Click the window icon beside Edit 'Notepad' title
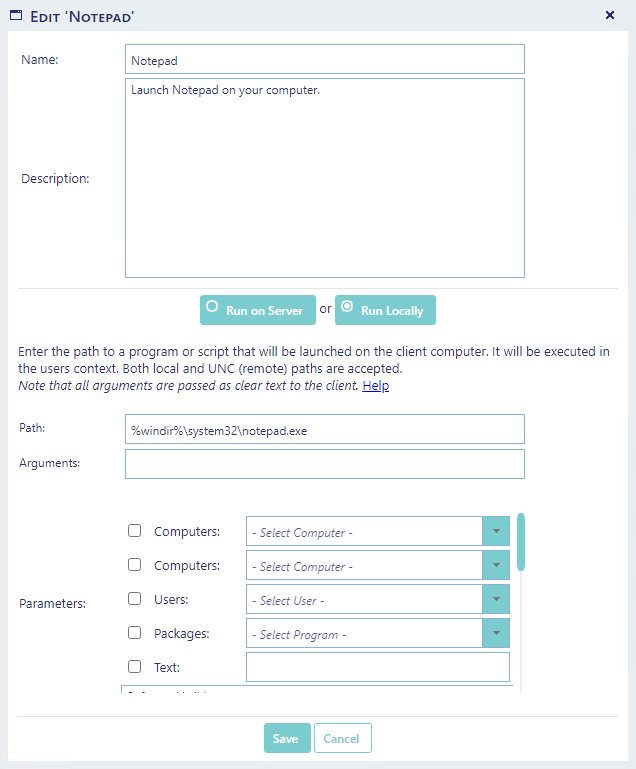 (x=16, y=15)
